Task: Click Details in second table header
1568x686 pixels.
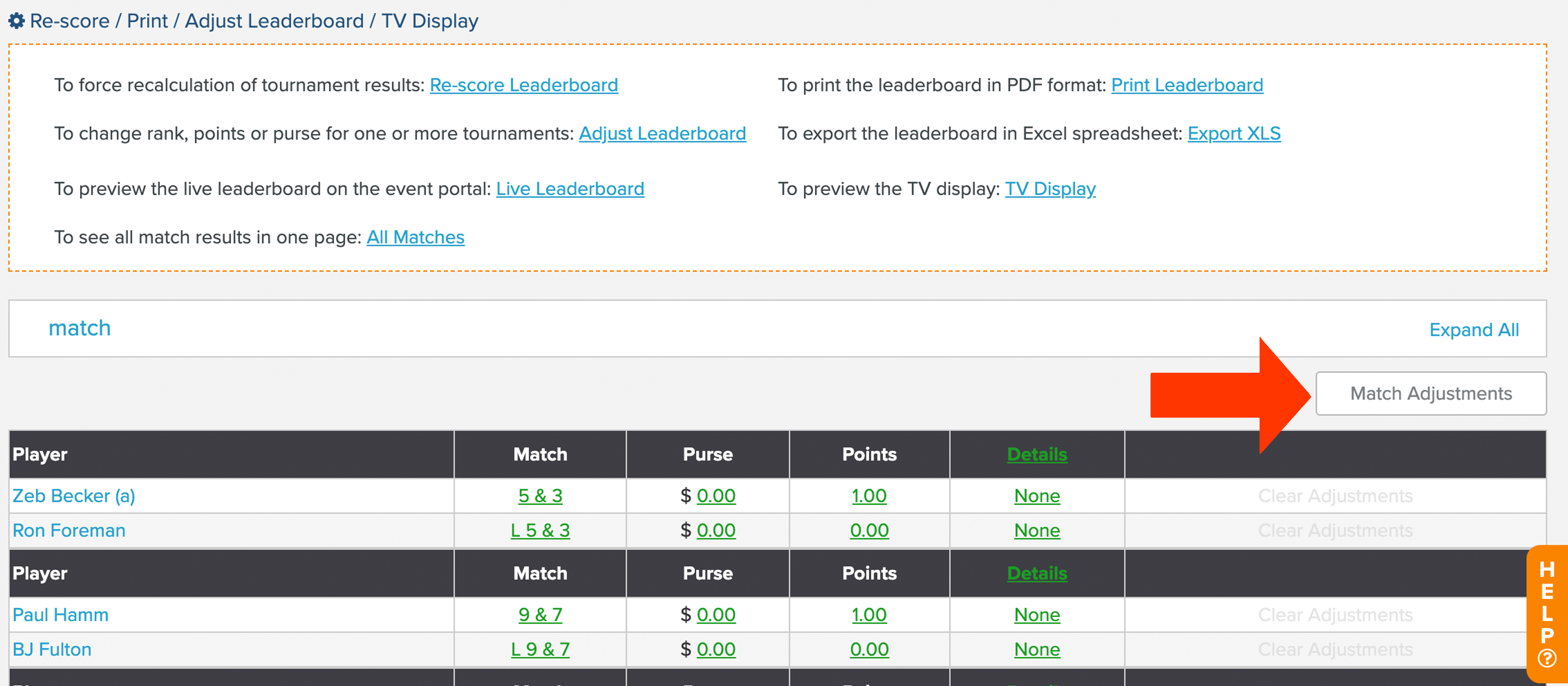Action: click(1037, 573)
